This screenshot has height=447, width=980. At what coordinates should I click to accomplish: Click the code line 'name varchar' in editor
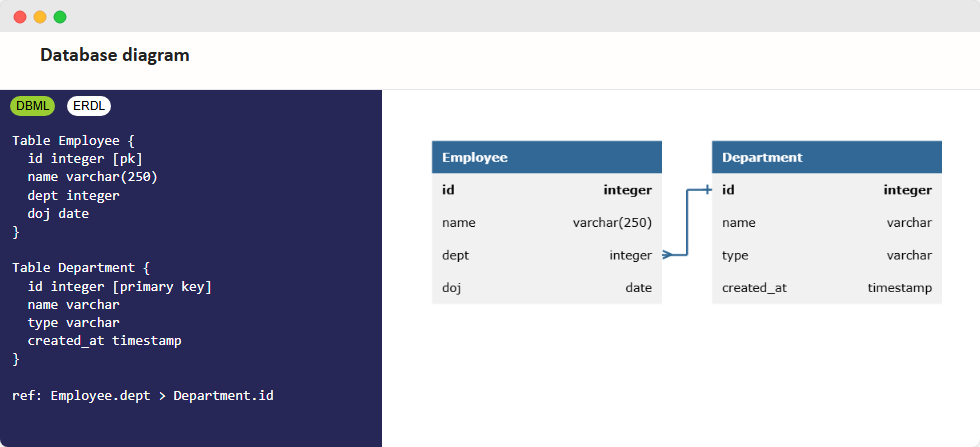[74, 304]
